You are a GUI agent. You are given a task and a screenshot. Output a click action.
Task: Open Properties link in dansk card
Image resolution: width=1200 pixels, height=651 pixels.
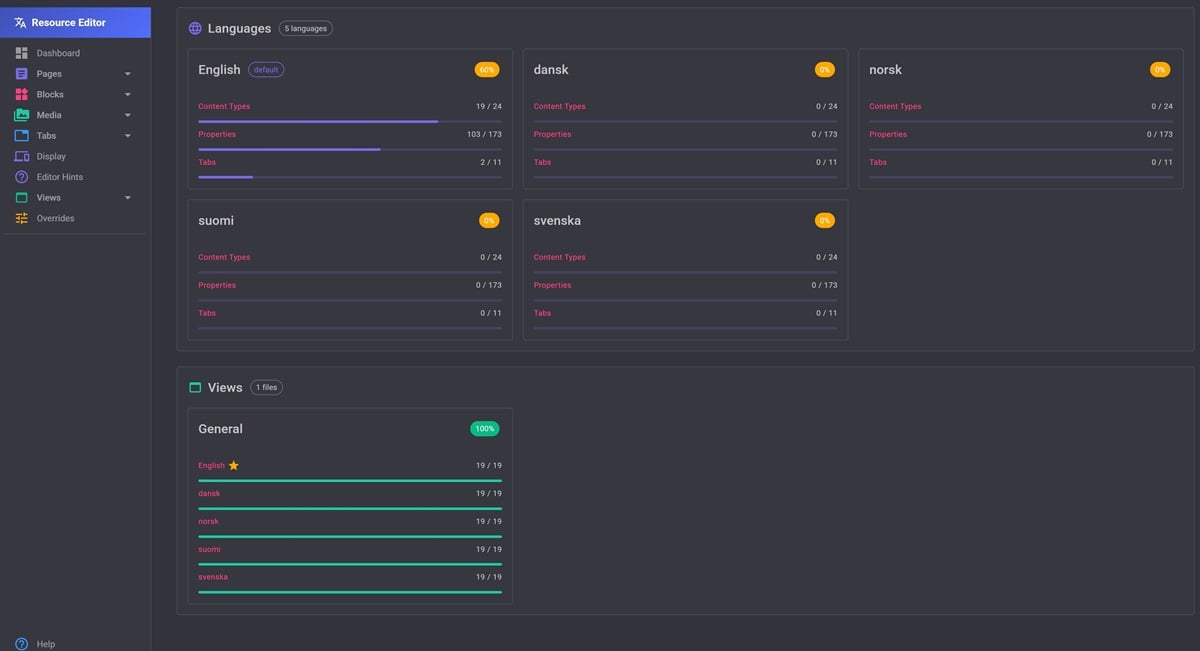click(552, 134)
